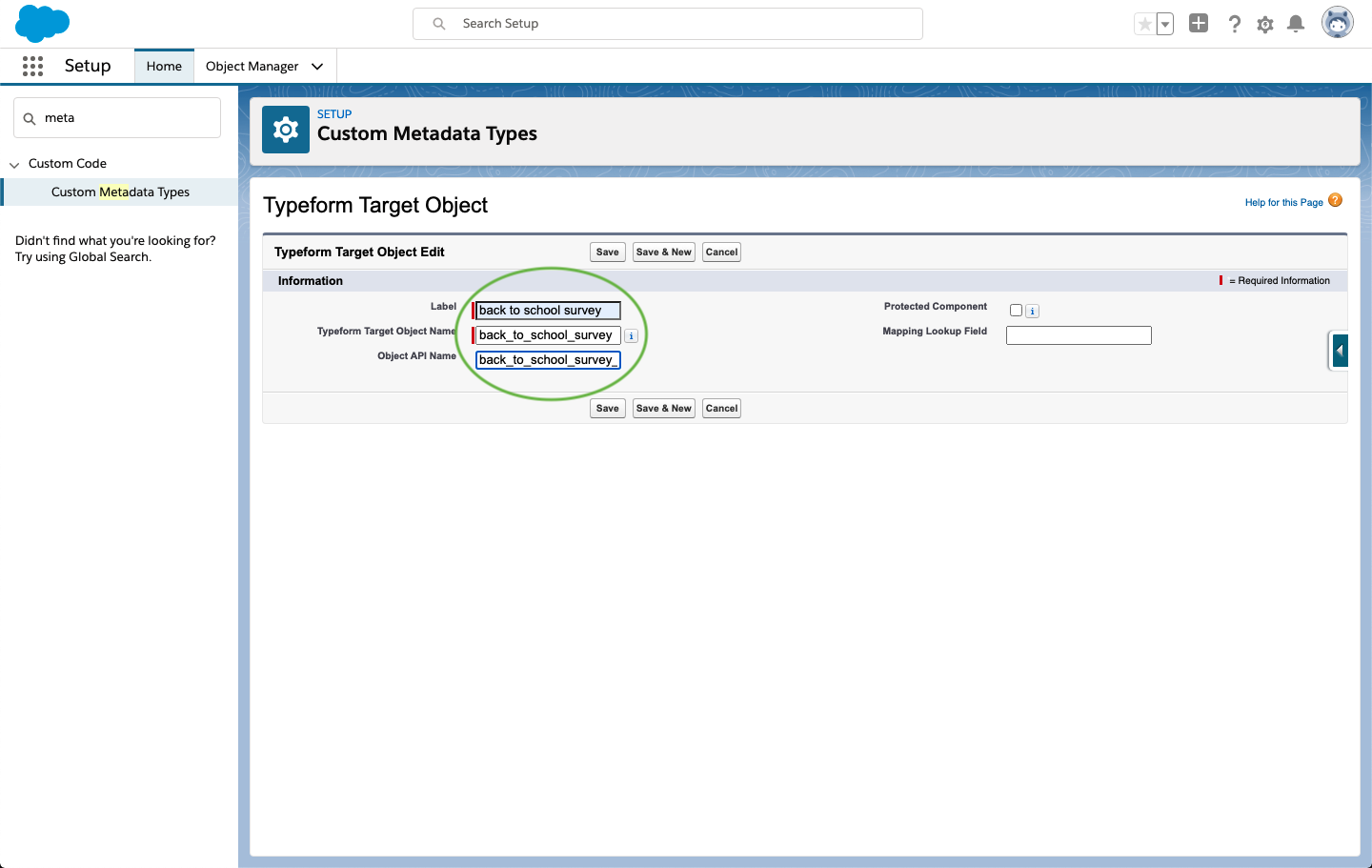Focus the Search Setup field
The image size is (1372, 868).
pos(668,24)
